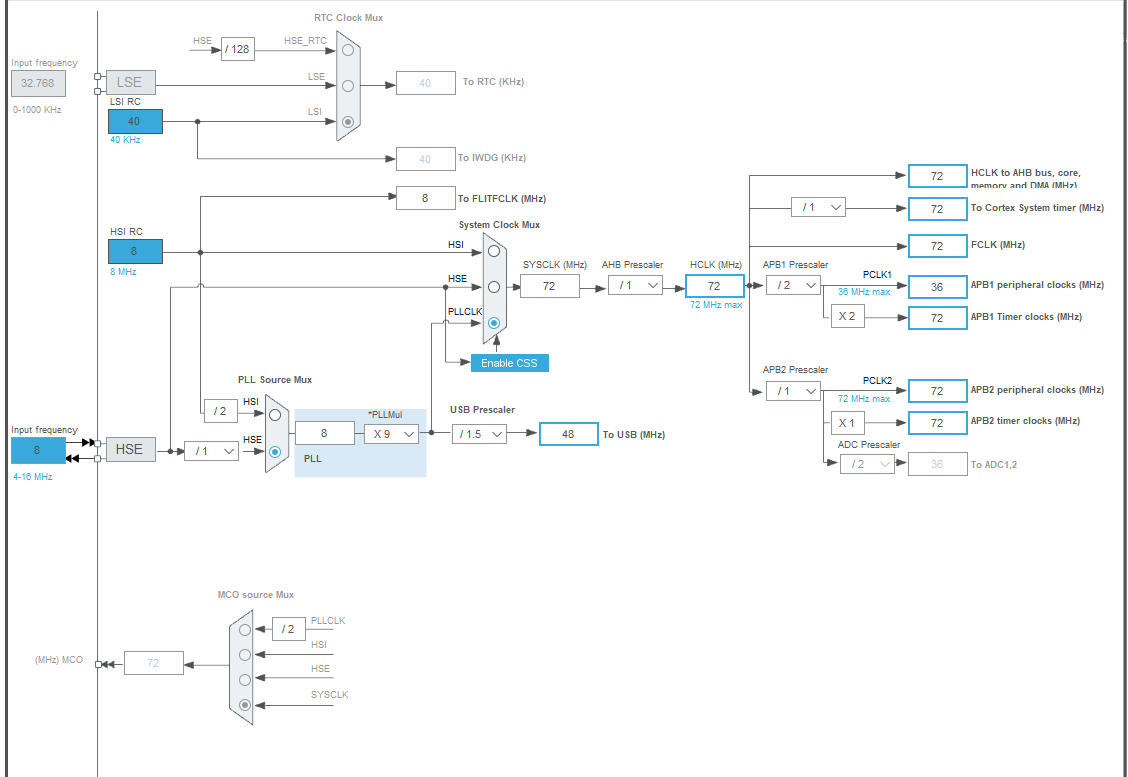Click the HSE input frequency field

click(x=38, y=450)
